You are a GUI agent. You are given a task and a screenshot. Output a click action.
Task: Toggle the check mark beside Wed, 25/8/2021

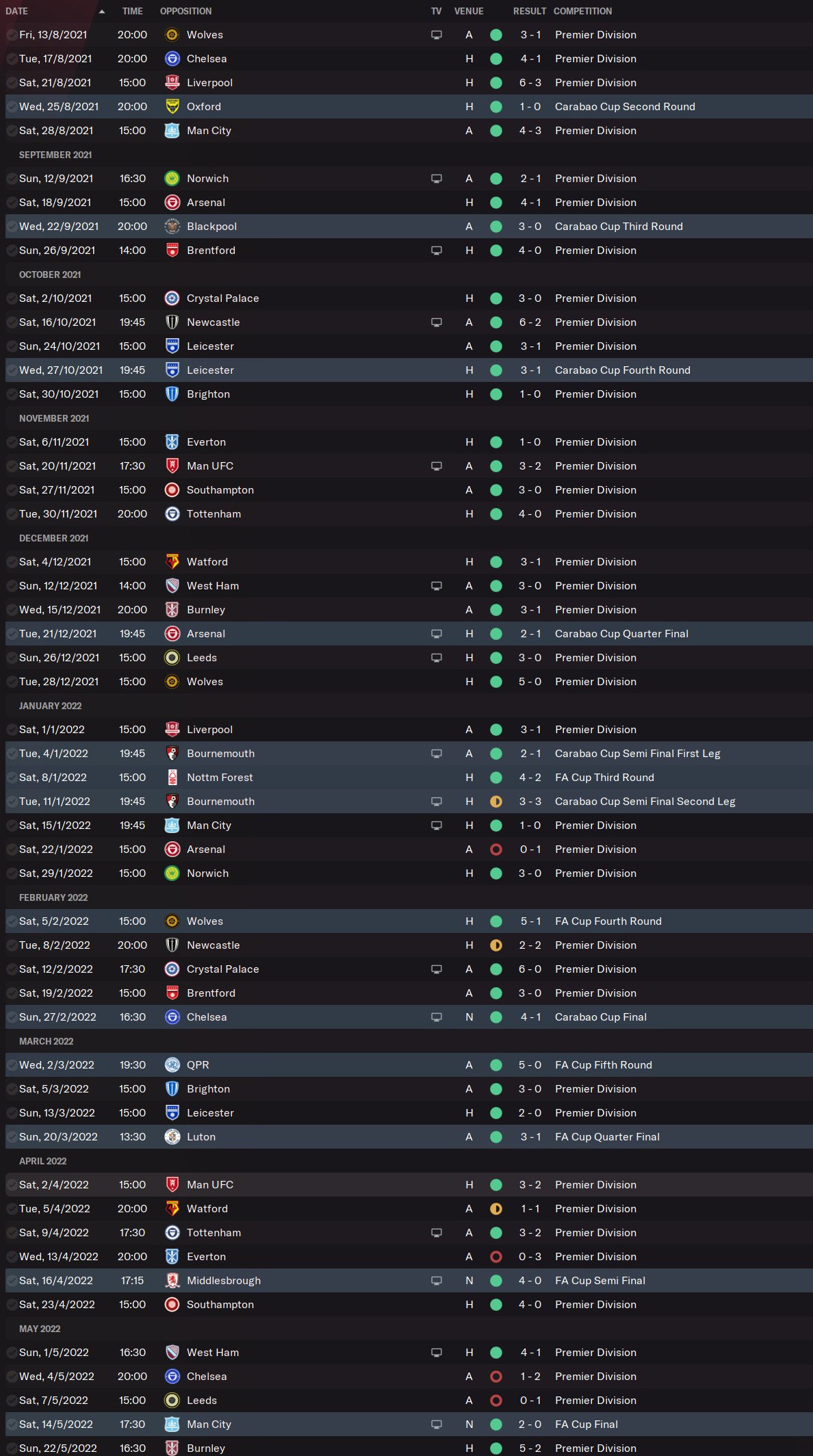(x=12, y=107)
